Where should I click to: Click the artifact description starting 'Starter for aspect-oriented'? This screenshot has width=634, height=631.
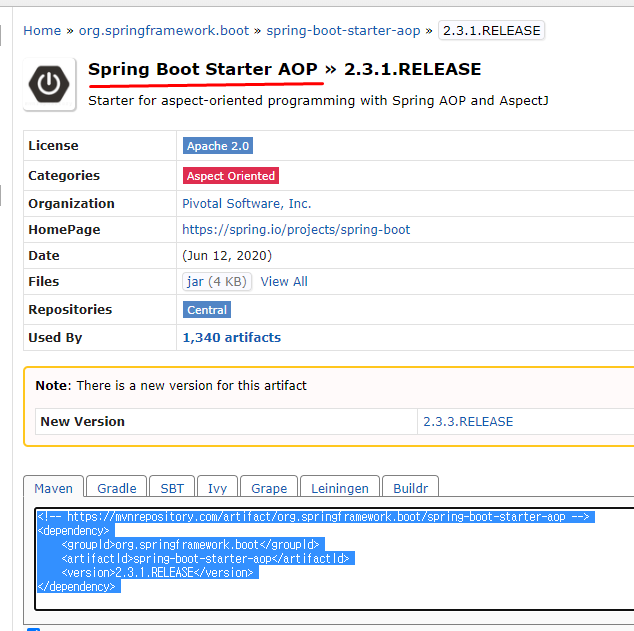point(318,101)
